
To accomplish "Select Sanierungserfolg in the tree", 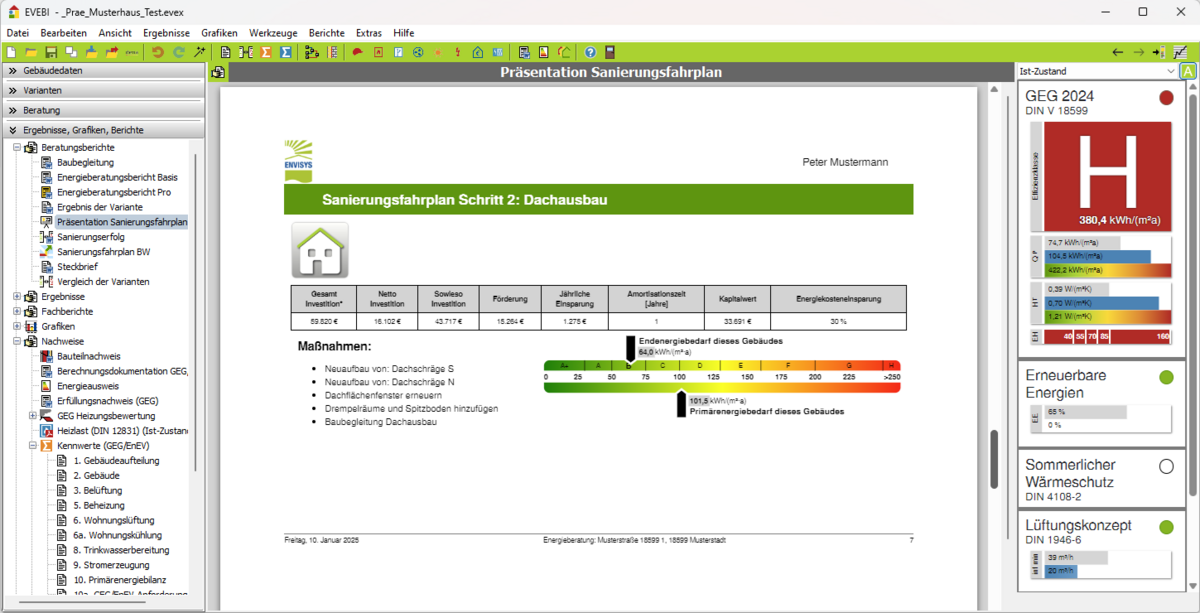I will (90, 237).
